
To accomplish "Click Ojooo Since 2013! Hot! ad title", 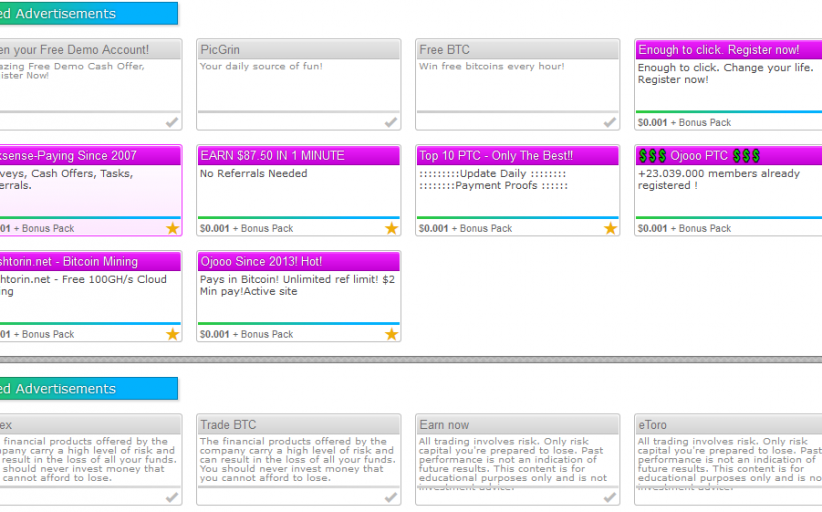I will (x=261, y=262).
